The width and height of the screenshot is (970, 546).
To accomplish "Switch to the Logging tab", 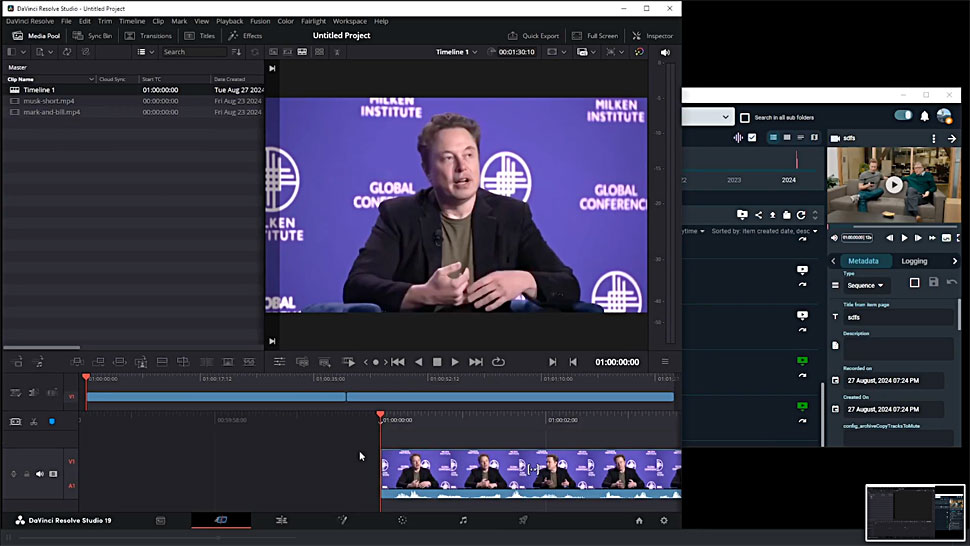I will pyautogui.click(x=914, y=261).
